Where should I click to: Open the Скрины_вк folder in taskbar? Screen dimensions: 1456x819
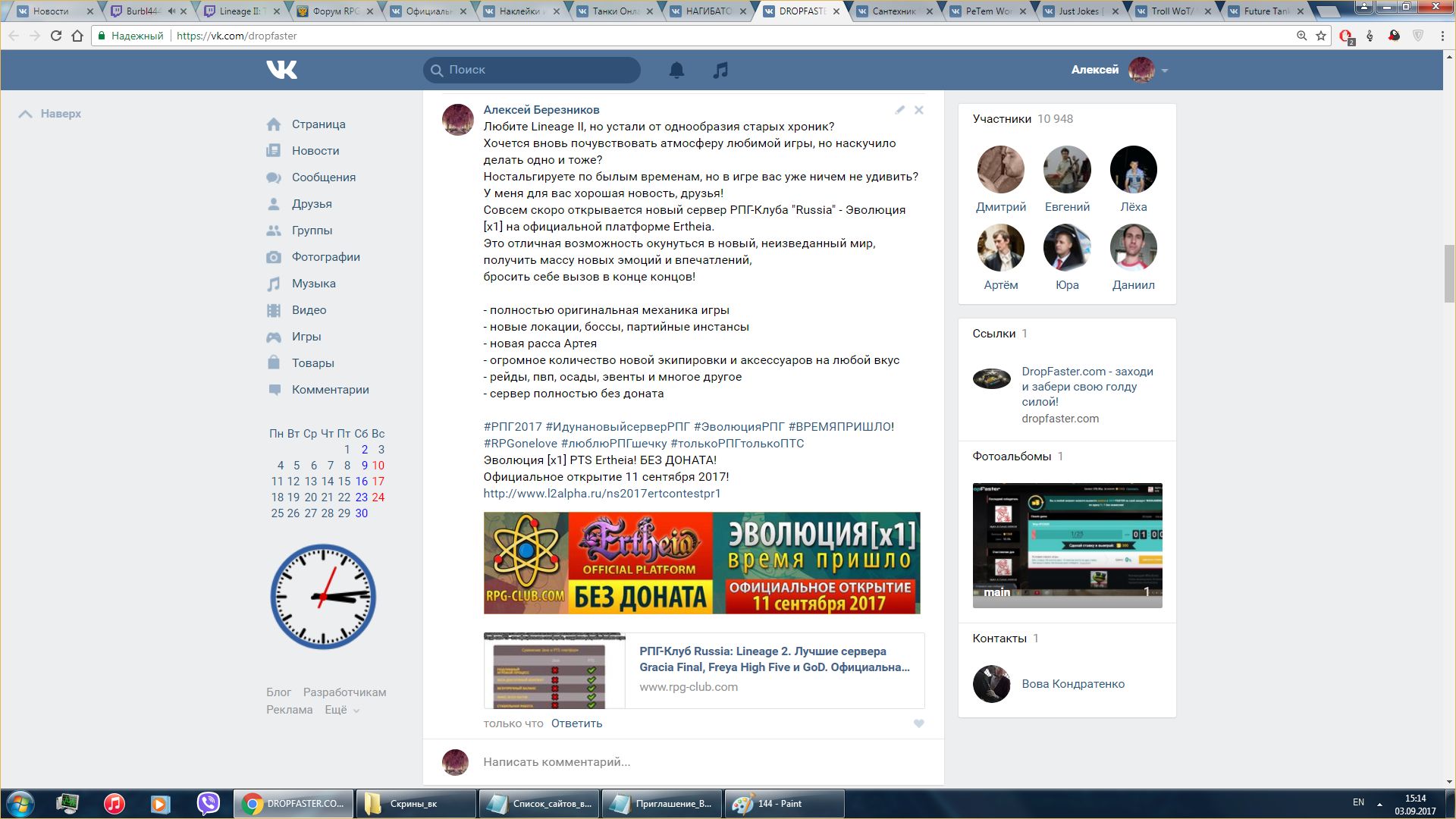(x=416, y=804)
